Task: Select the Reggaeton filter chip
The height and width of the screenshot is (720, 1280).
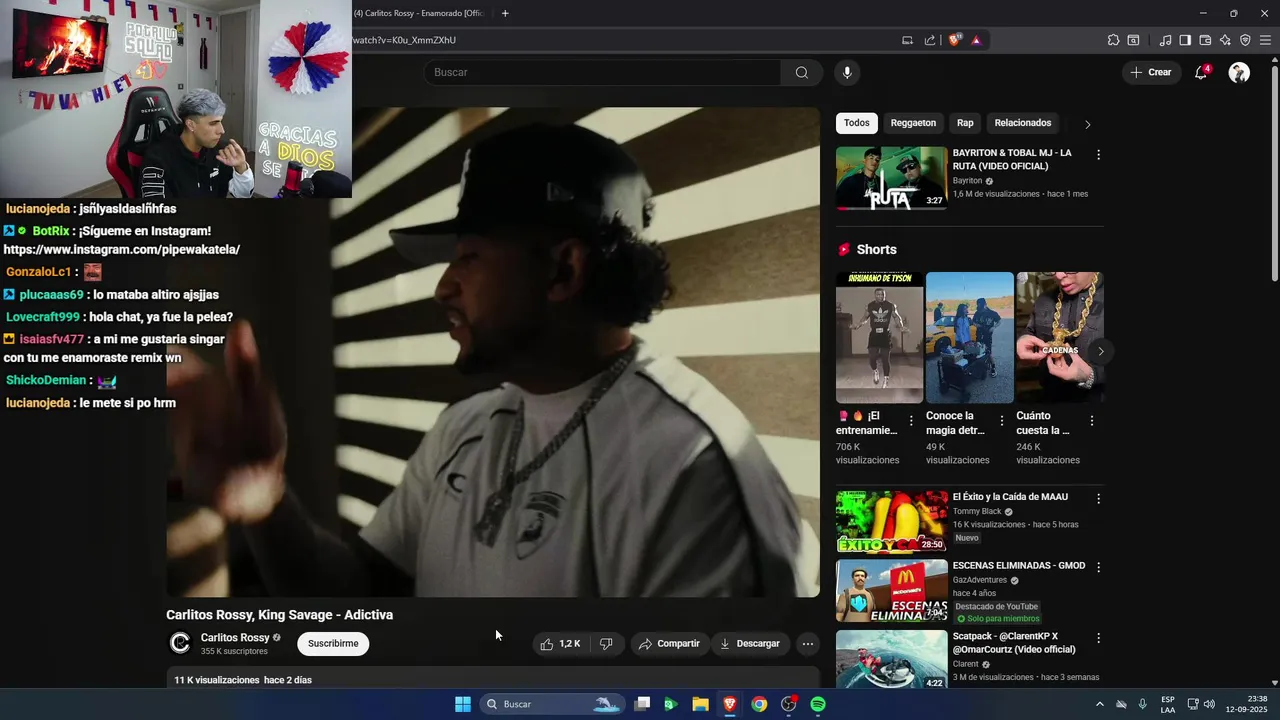Action: point(913,123)
